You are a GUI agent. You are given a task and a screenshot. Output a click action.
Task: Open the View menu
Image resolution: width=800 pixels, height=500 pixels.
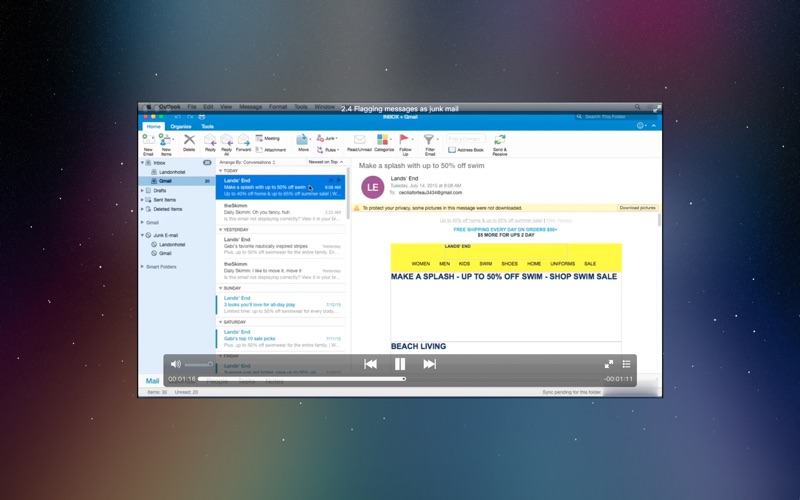226,107
